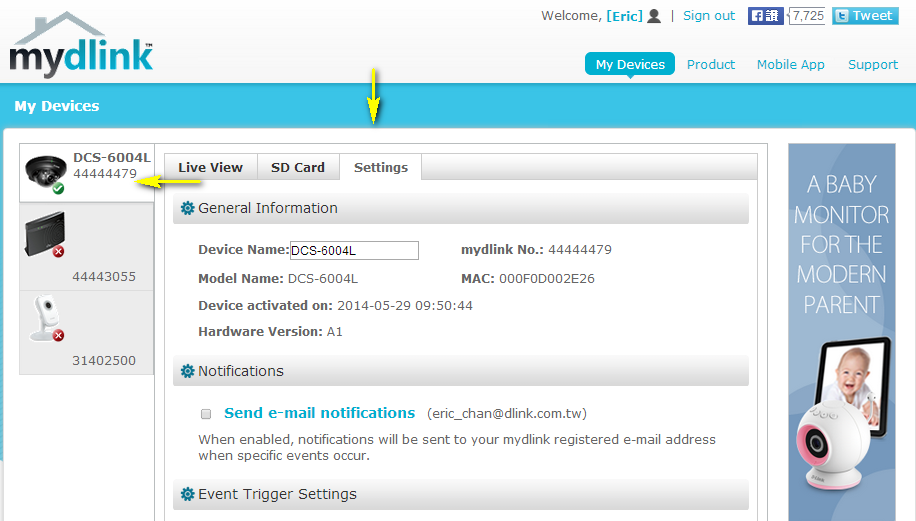Image resolution: width=916 pixels, height=521 pixels.
Task: Select the white camera device 31402500
Action: (87, 332)
